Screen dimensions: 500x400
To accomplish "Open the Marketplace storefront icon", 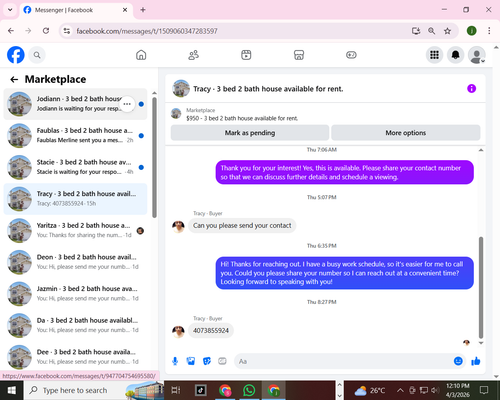I will 299,55.
